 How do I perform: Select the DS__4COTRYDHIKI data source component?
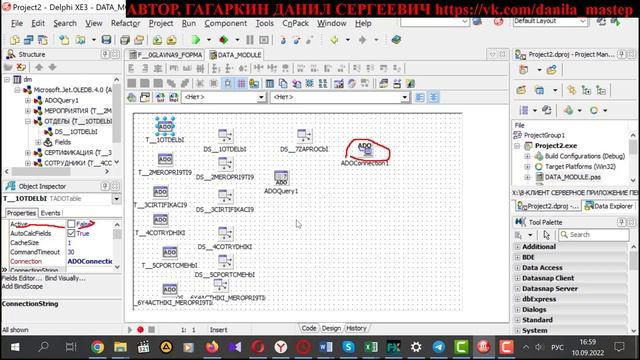tap(225, 233)
